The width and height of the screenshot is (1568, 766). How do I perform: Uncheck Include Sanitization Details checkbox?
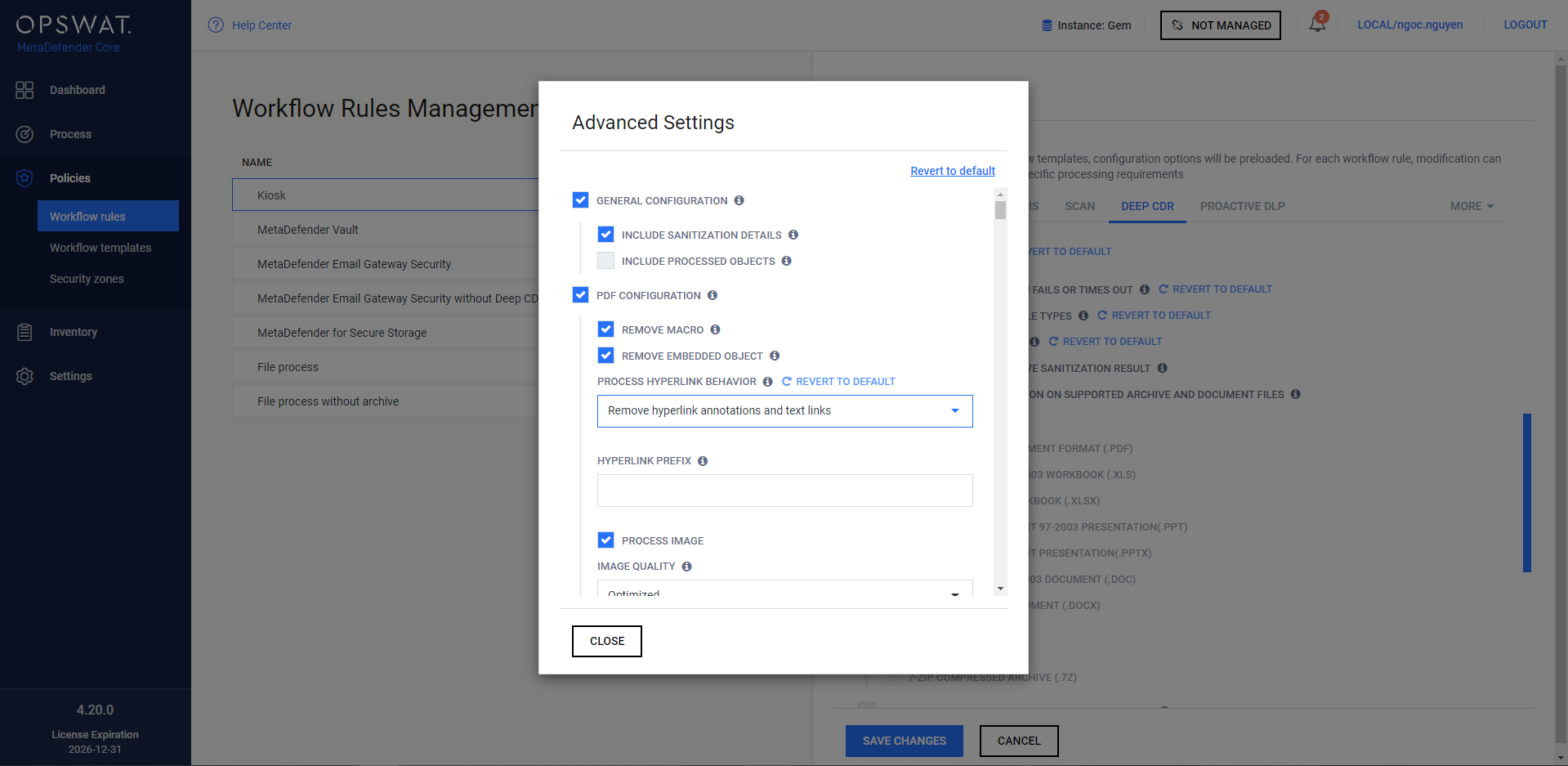(x=605, y=235)
